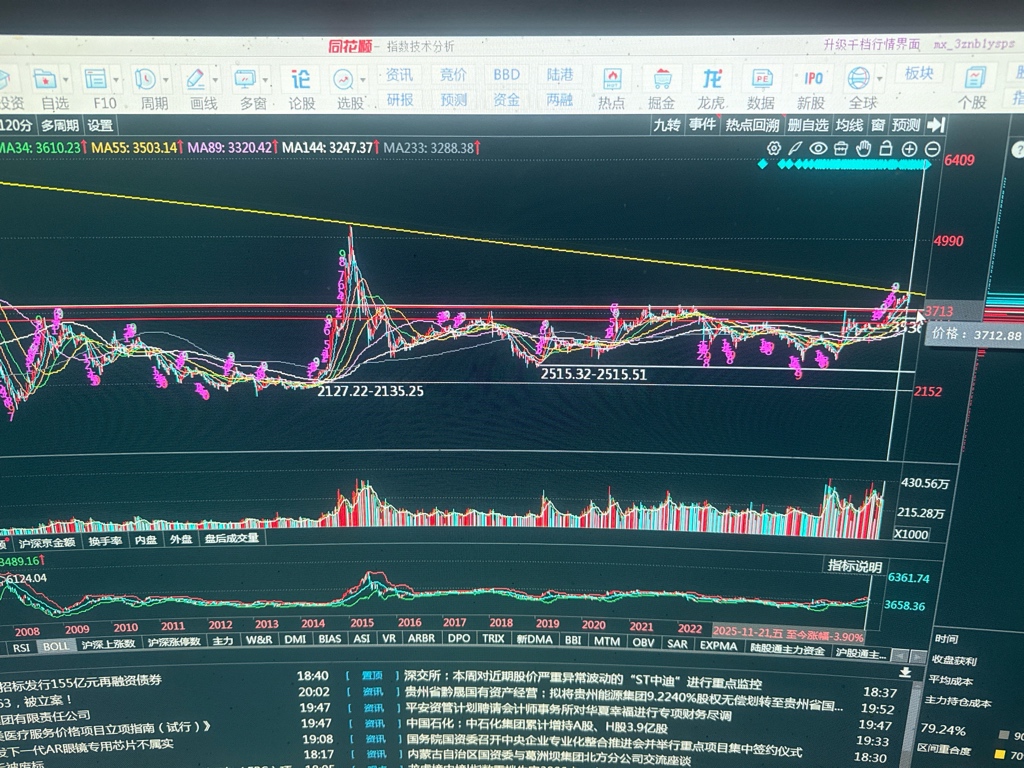
Task: Click the BBD toolbar button
Action: pyautogui.click(x=506, y=74)
